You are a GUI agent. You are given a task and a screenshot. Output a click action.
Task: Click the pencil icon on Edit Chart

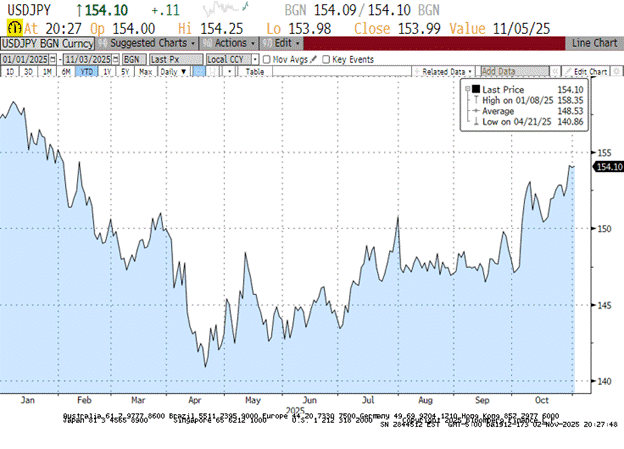pos(567,73)
